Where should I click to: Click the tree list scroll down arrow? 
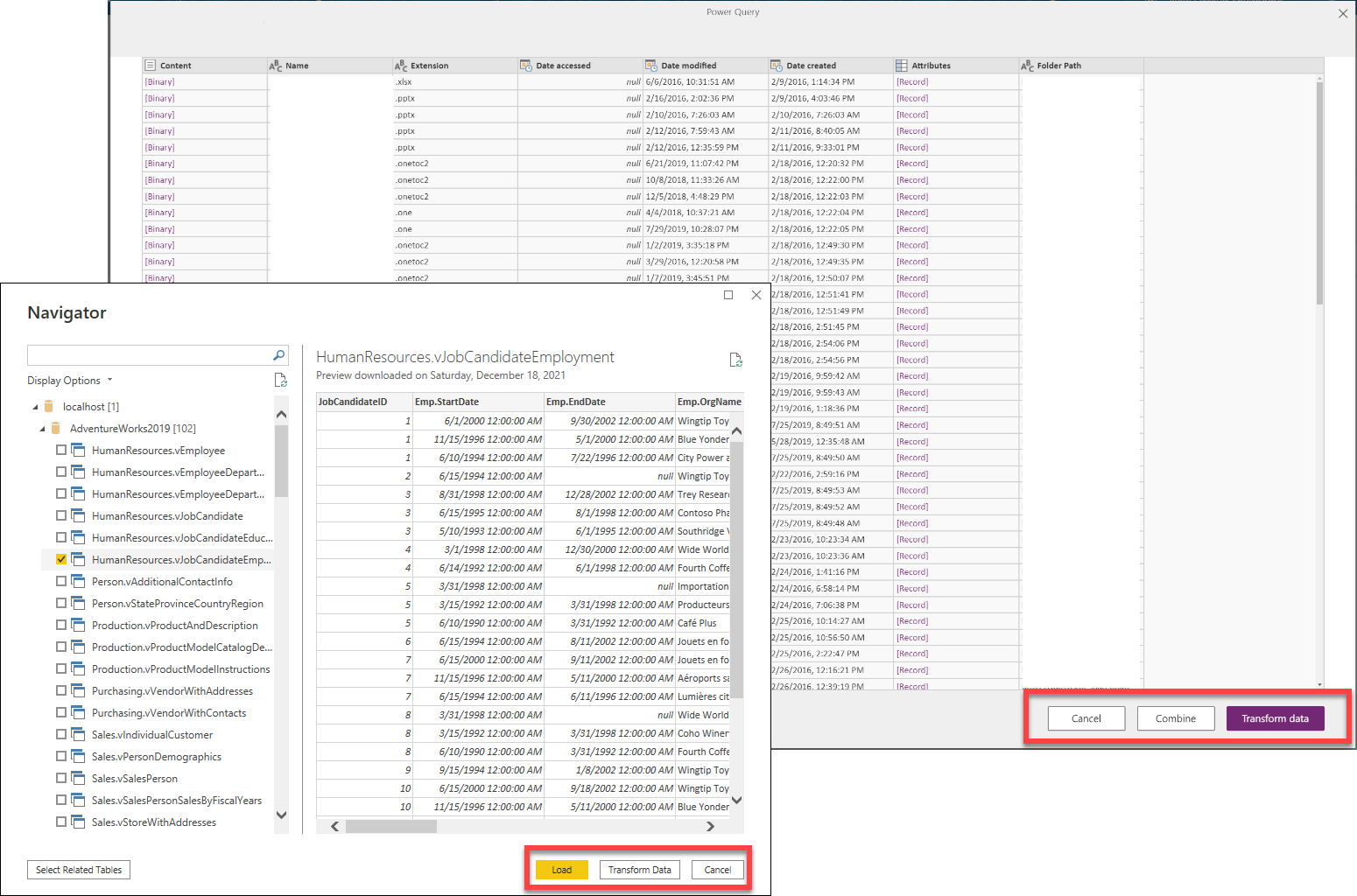pyautogui.click(x=281, y=815)
